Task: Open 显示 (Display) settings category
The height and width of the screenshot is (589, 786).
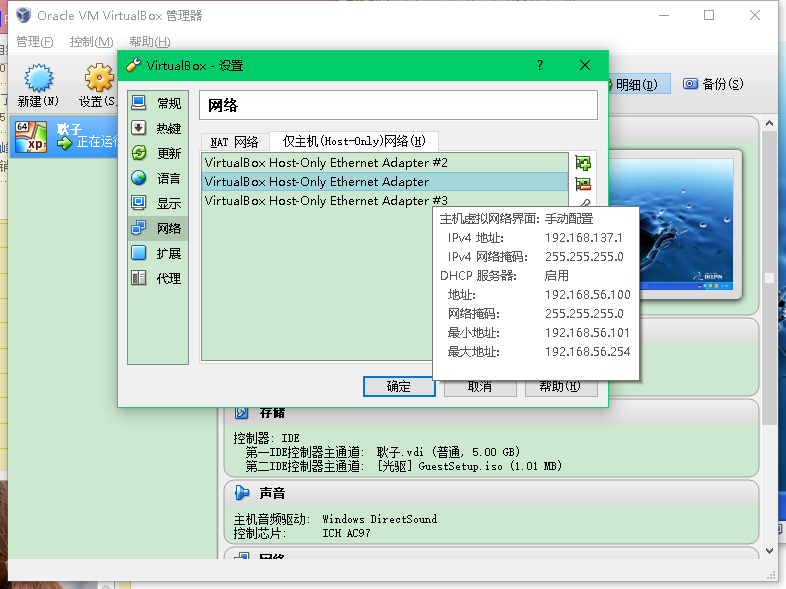Action: pos(158,204)
